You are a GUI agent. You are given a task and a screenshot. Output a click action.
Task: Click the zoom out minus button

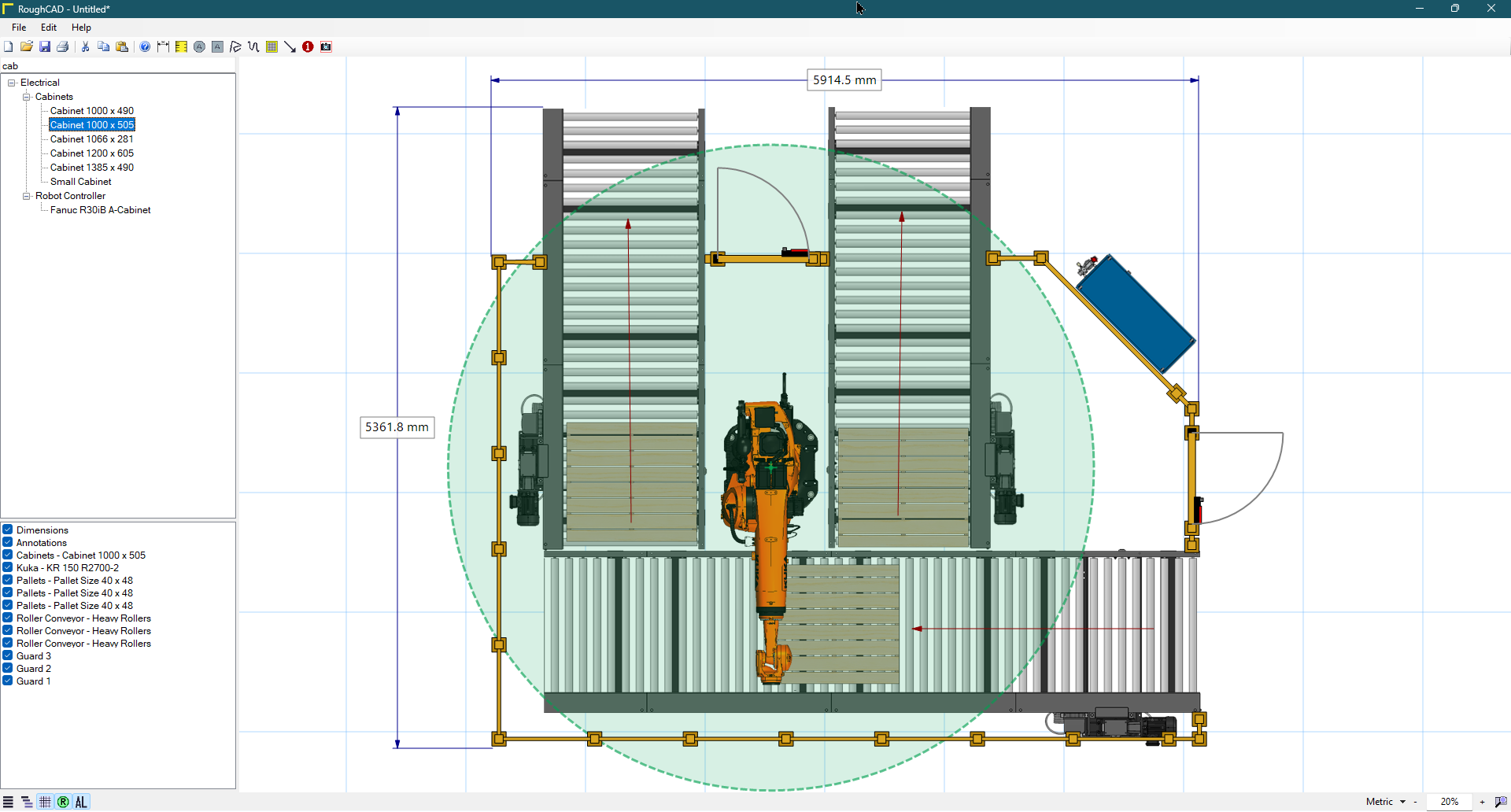point(1415,802)
